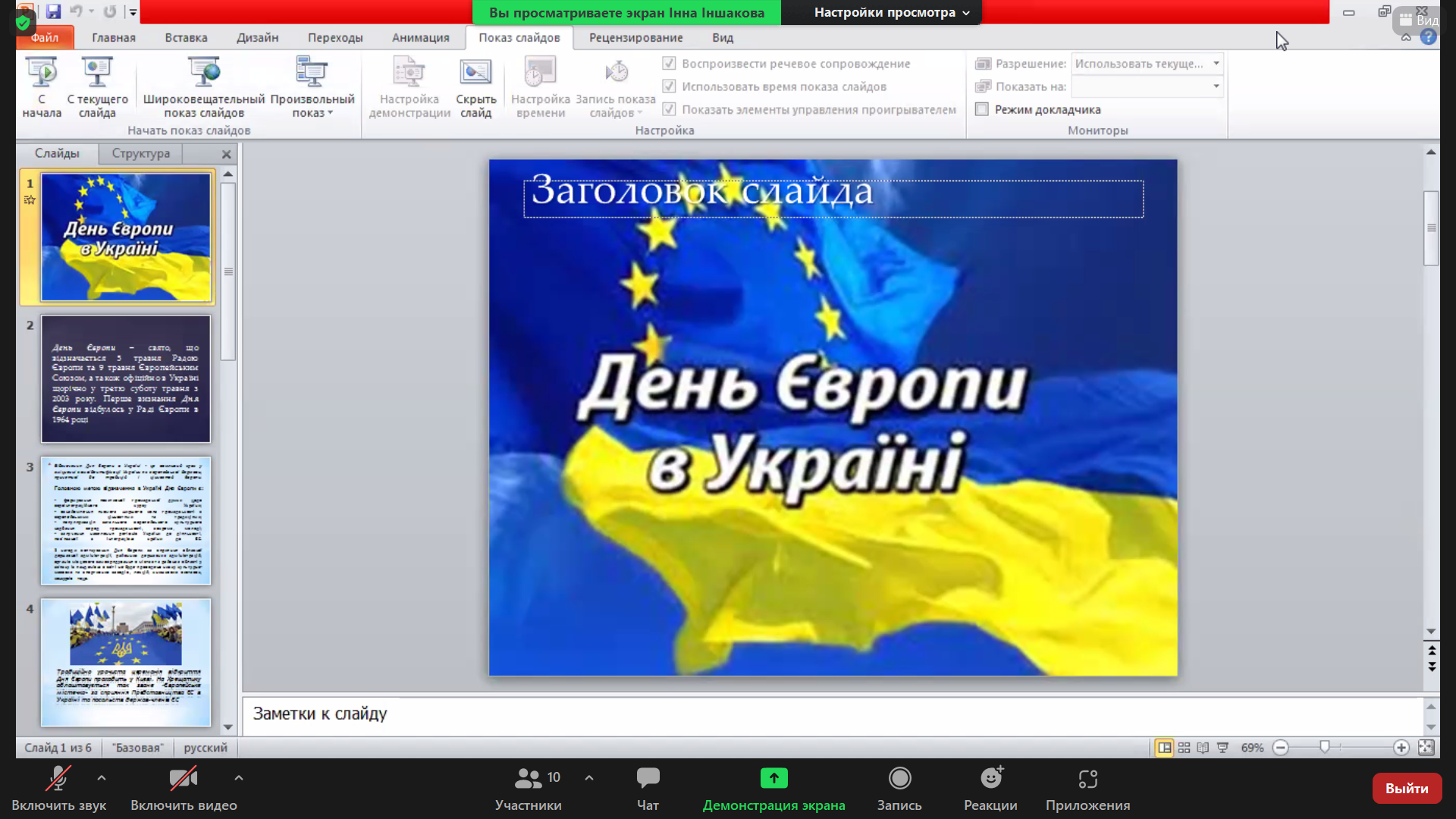The image size is (1456, 819).
Task: Click the Zoom encryption shield icon
Action: click(x=23, y=23)
